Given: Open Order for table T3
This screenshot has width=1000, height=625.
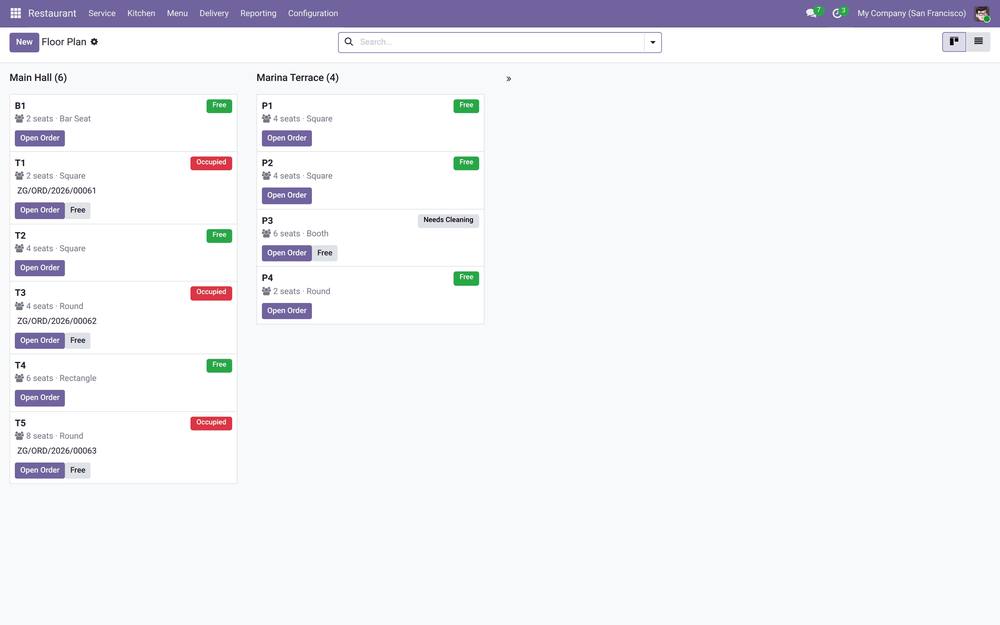Looking at the screenshot, I should point(40,340).
